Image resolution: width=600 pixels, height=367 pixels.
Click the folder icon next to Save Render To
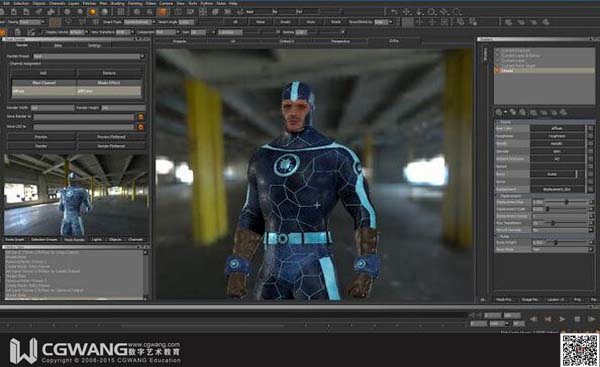[x=140, y=117]
